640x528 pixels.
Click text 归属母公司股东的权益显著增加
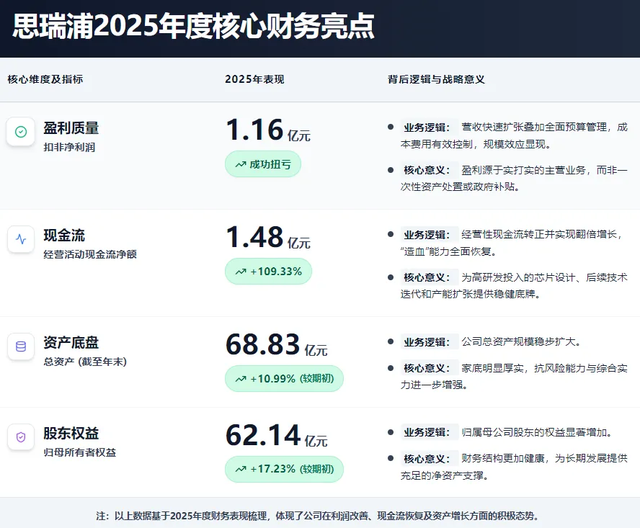click(x=534, y=432)
